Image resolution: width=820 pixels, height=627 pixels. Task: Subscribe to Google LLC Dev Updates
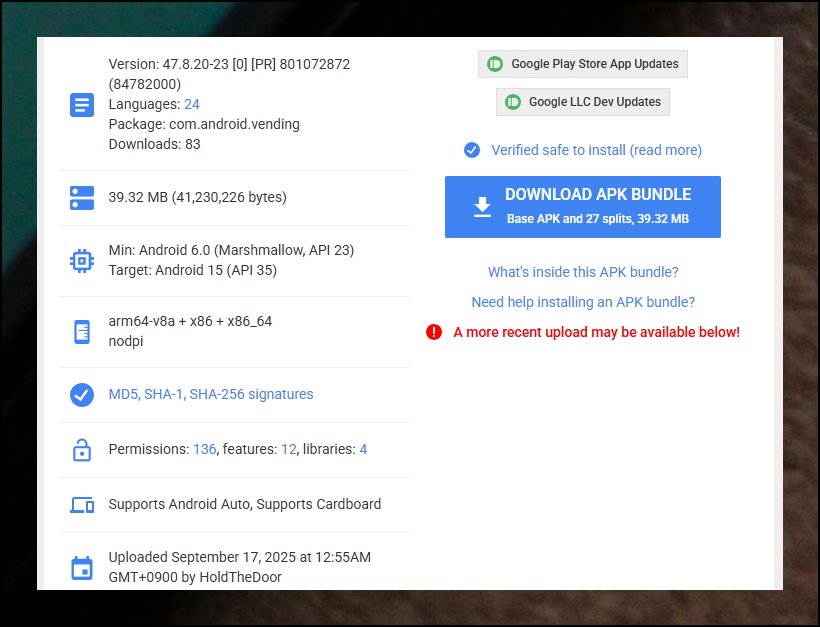583,101
